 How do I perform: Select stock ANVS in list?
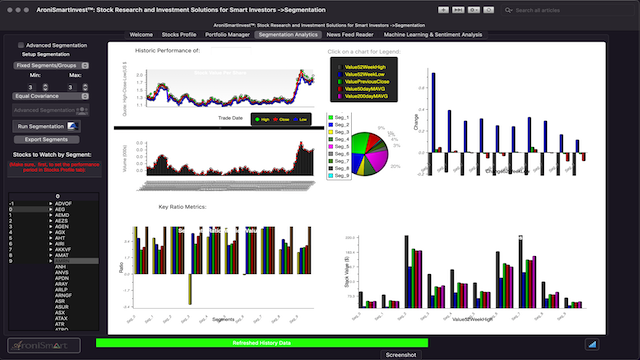[62, 272]
